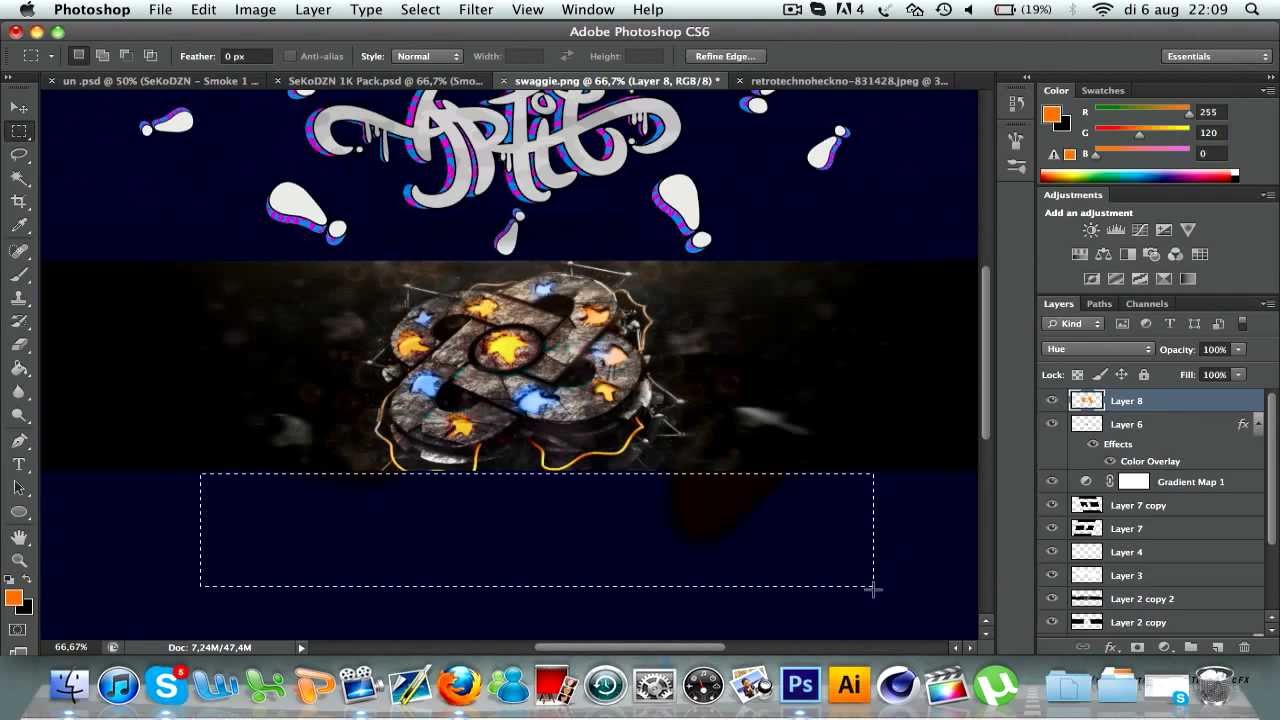Hide Gradient Map 1 layer

pos(1051,481)
